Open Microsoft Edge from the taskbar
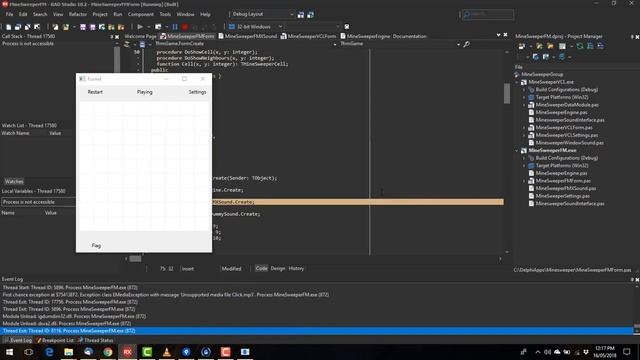 pos(49,352)
